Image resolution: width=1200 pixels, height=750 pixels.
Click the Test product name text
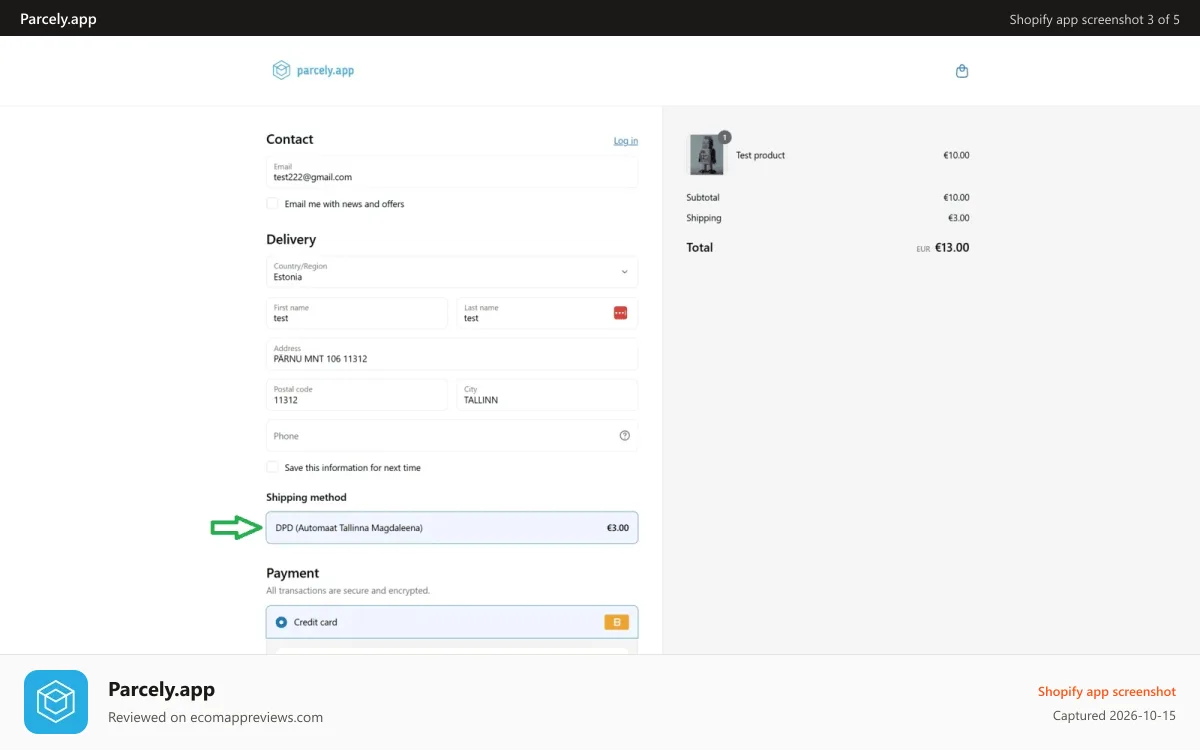tap(761, 155)
